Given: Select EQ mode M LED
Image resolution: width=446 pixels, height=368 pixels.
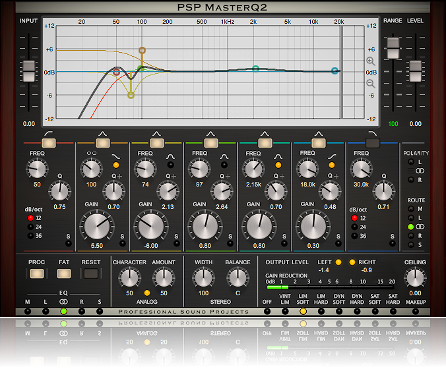Looking at the screenshot, I should (x=28, y=311).
